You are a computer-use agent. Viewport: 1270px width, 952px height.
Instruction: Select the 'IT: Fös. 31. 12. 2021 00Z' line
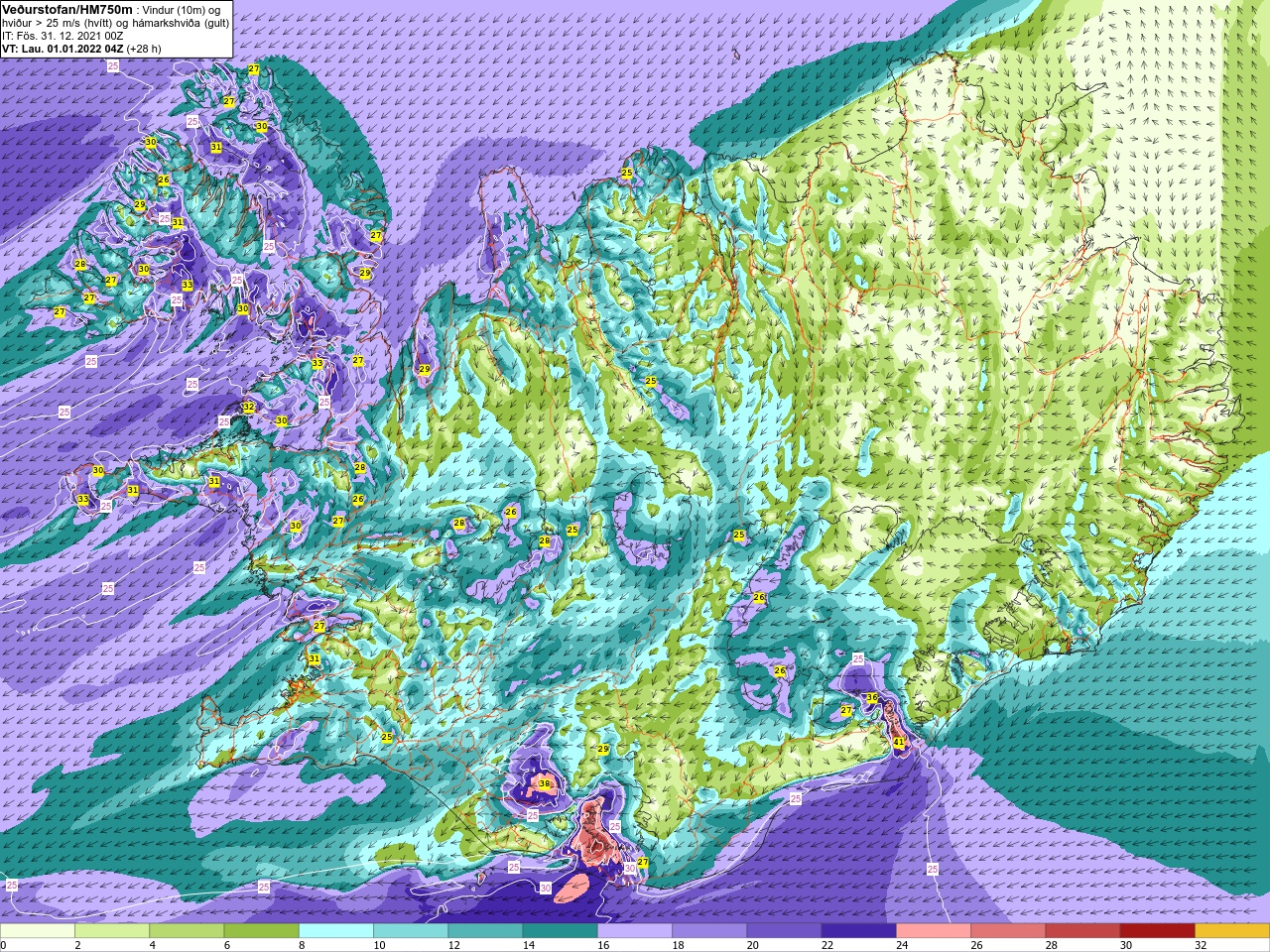point(63,35)
